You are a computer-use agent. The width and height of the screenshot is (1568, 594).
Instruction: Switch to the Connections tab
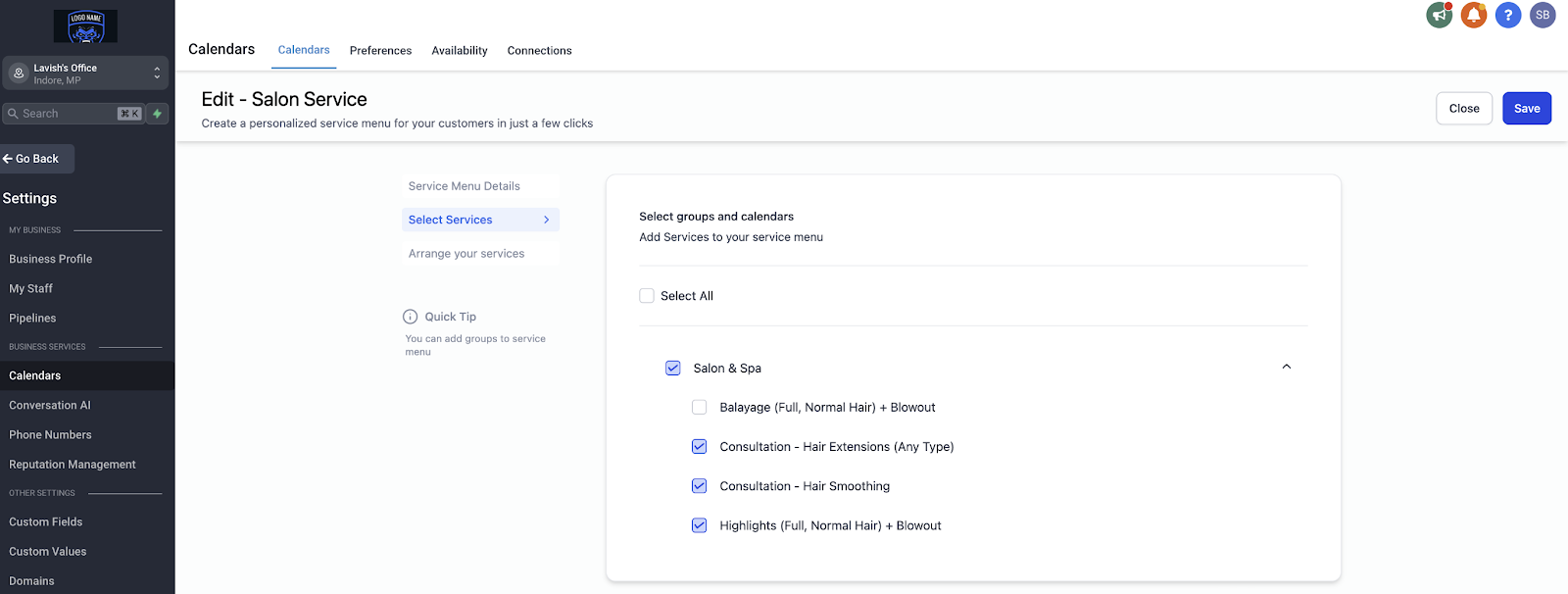pyautogui.click(x=539, y=51)
